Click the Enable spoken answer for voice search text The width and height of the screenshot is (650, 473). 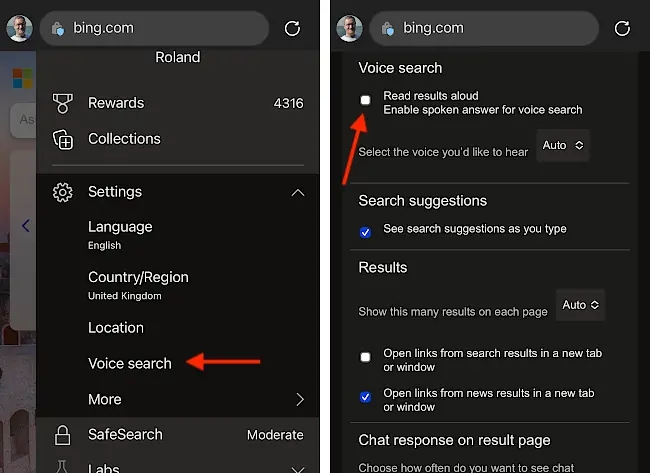[483, 110]
